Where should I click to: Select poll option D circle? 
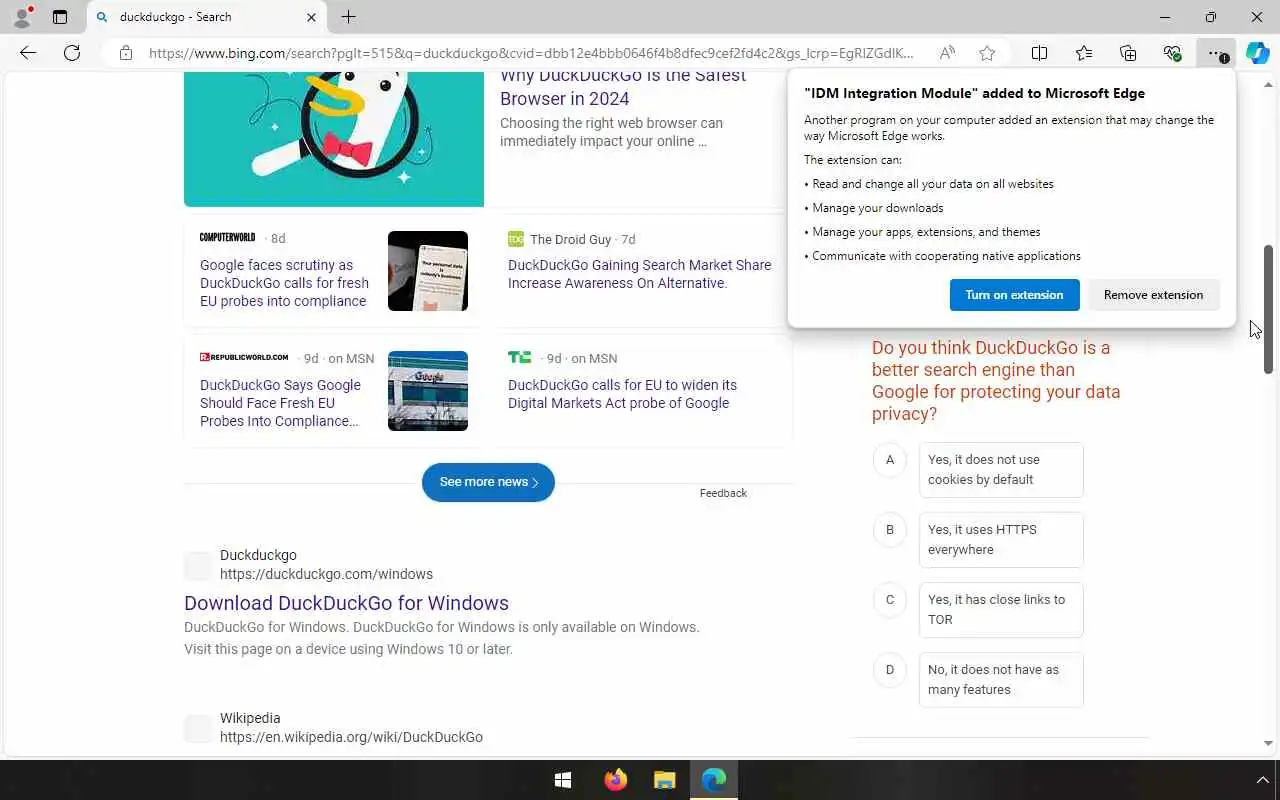889,670
